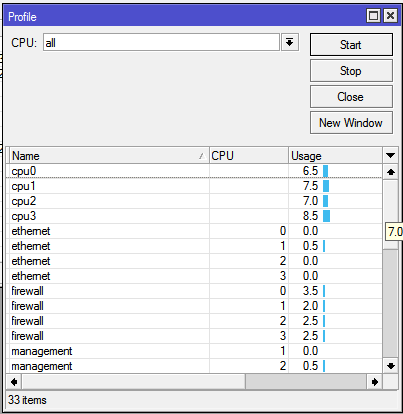403x414 pixels.
Task: Open the CPU selection dropdown arrow
Action: click(289, 42)
